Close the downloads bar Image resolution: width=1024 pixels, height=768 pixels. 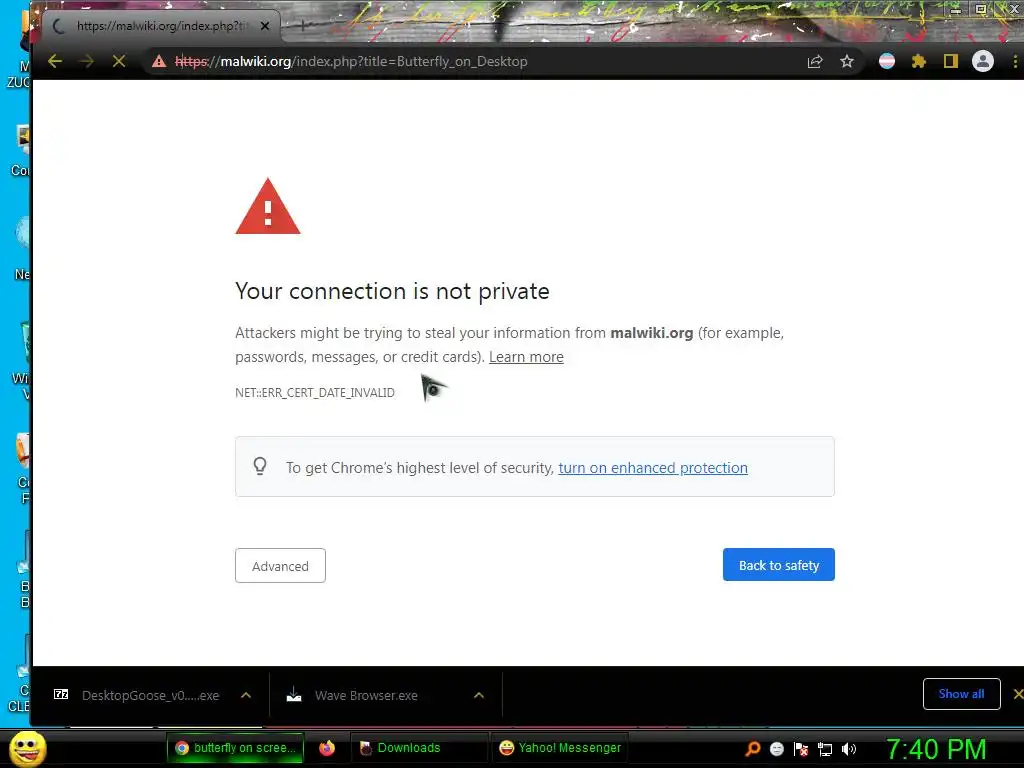(1017, 694)
